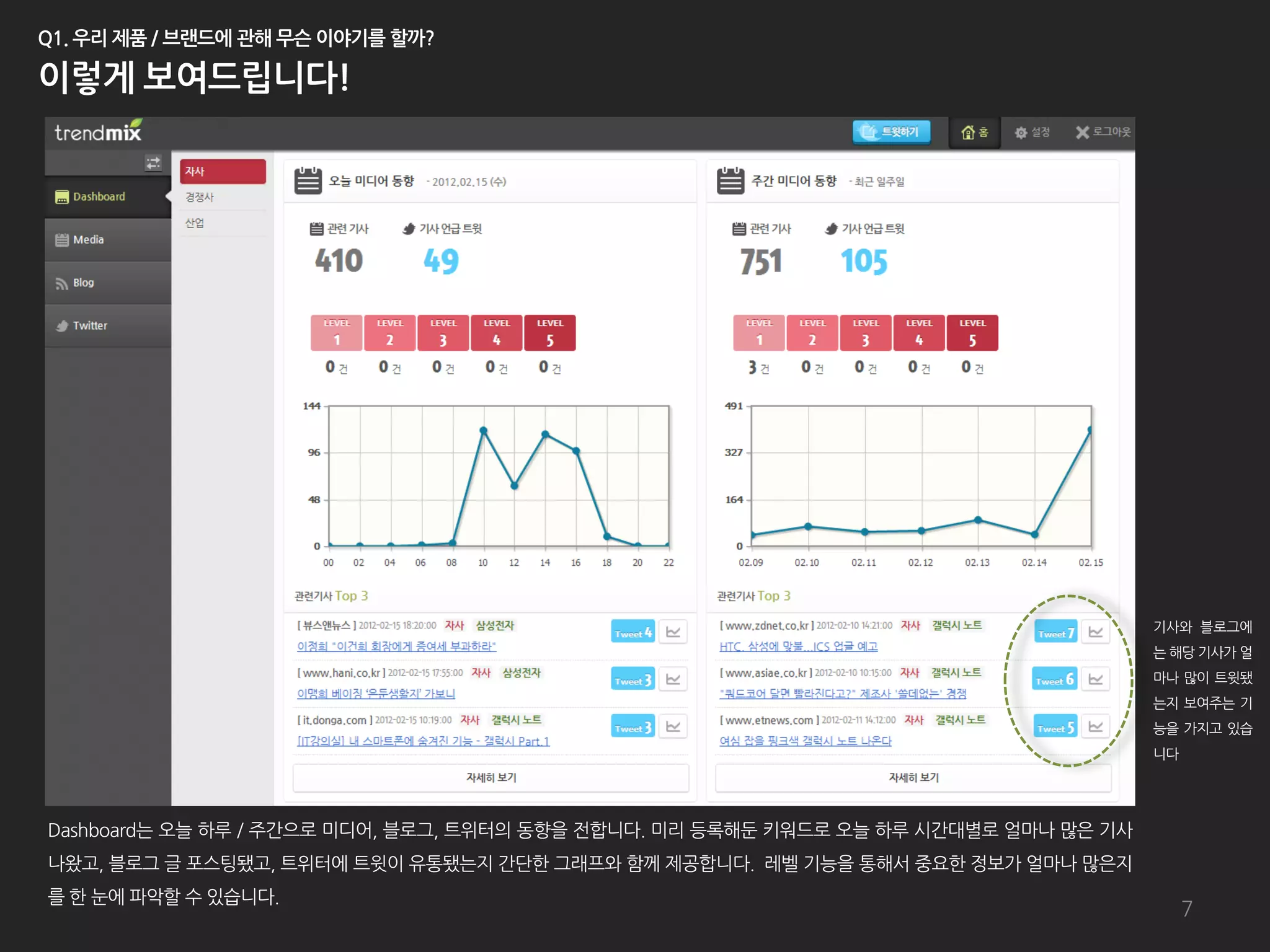
Task: Click 로그아웃 logout X
Action: click(1103, 132)
